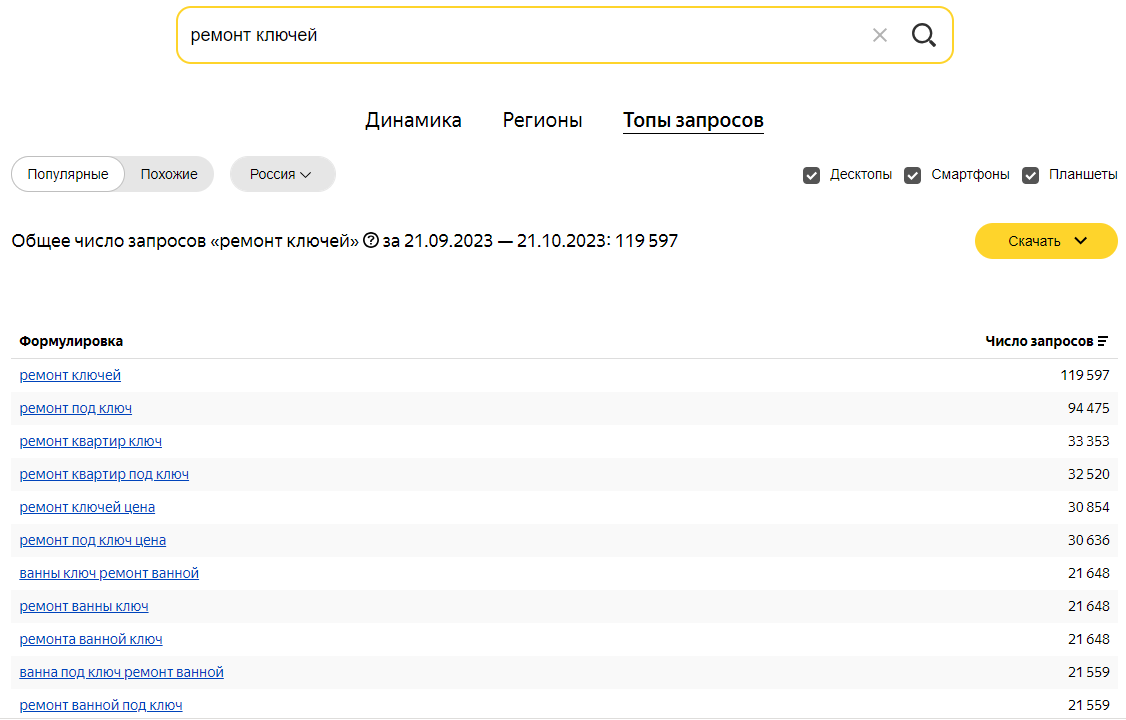Open the ремонт ванной под ключ link
This screenshot has width=1126, height=720.
(101, 706)
